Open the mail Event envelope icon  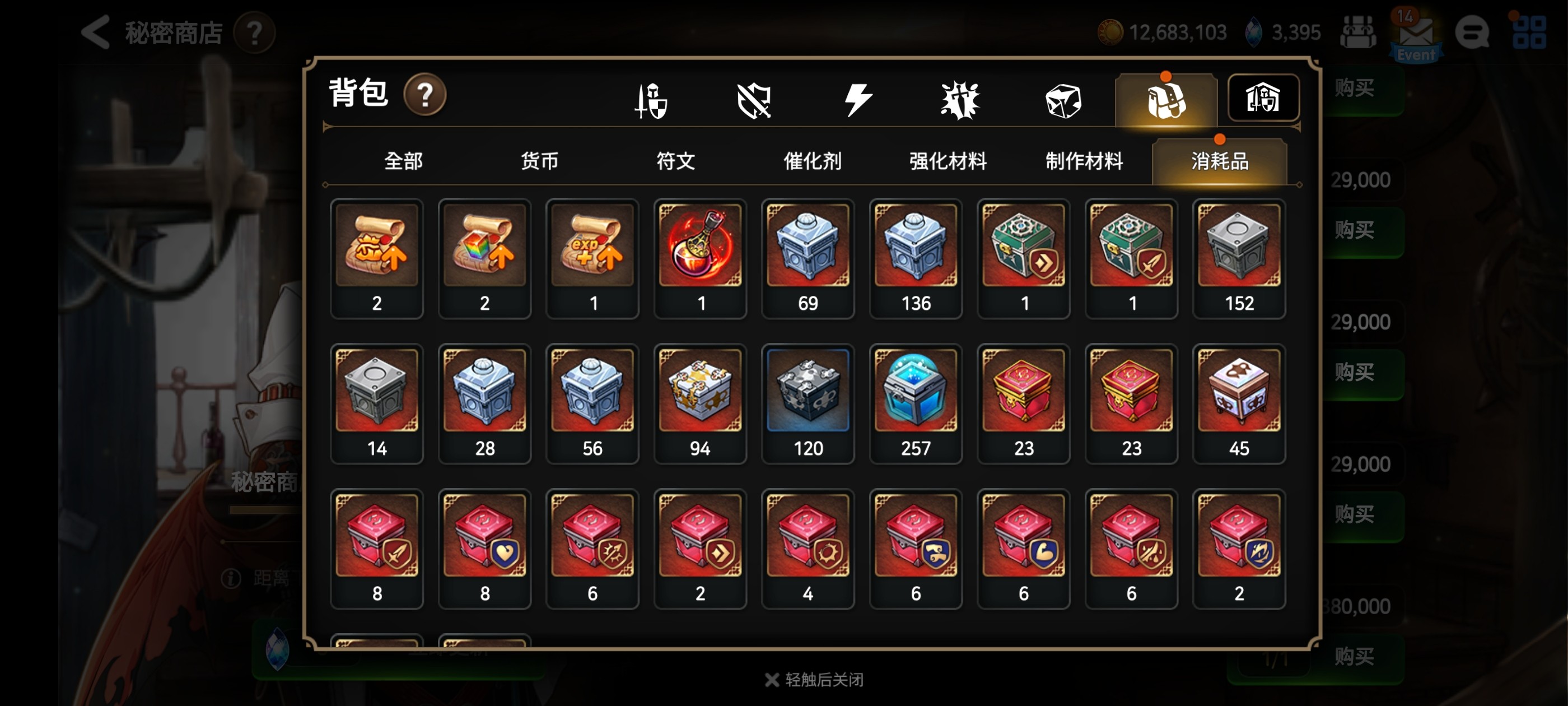[x=1416, y=35]
